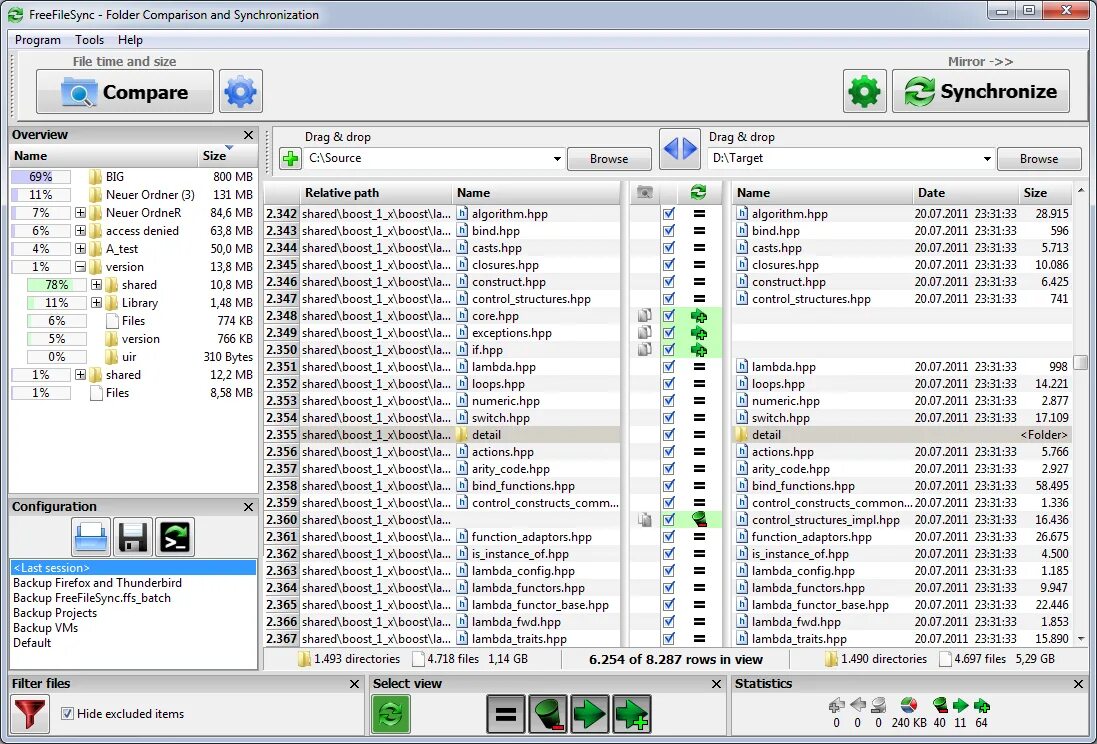Click statistics data-volume icon above 240 KB
This screenshot has height=744, width=1097.
tap(909, 706)
